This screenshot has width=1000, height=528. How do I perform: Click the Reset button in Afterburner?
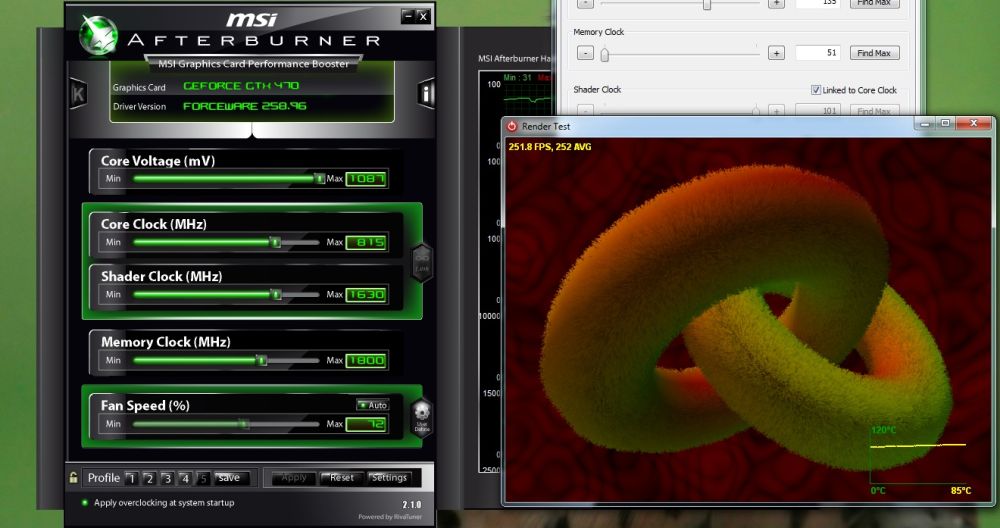point(342,478)
